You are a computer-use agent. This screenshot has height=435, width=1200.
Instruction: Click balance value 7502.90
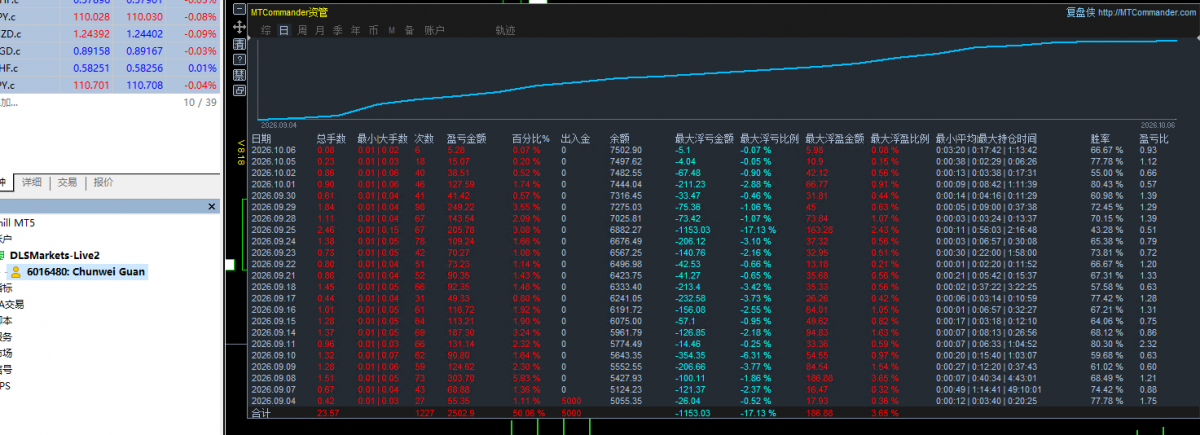coord(625,149)
